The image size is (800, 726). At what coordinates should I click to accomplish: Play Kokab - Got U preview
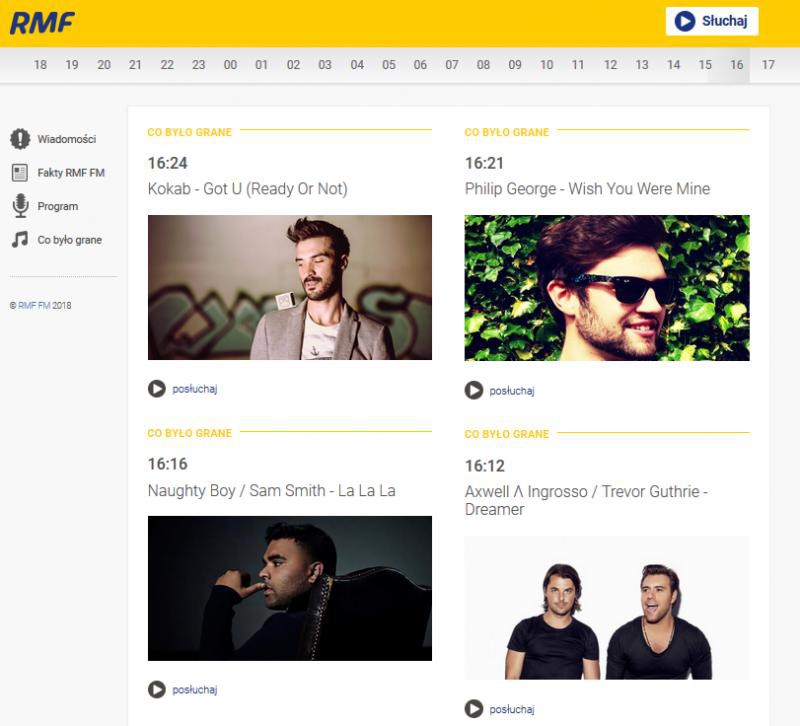point(157,389)
